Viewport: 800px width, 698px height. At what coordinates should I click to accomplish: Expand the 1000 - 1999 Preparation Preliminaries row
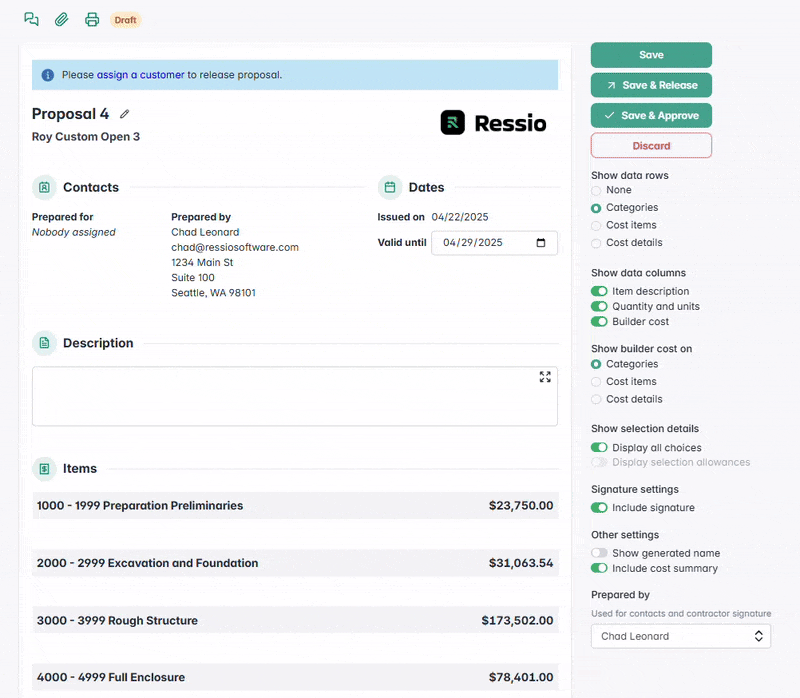click(x=294, y=506)
